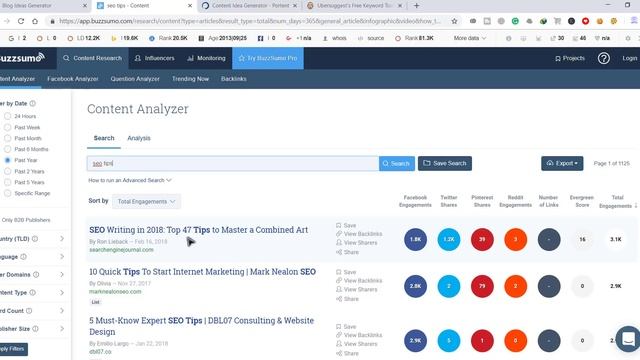View sharers of the 10 Quick Tips article
The image size is (640, 360).
[356, 289]
